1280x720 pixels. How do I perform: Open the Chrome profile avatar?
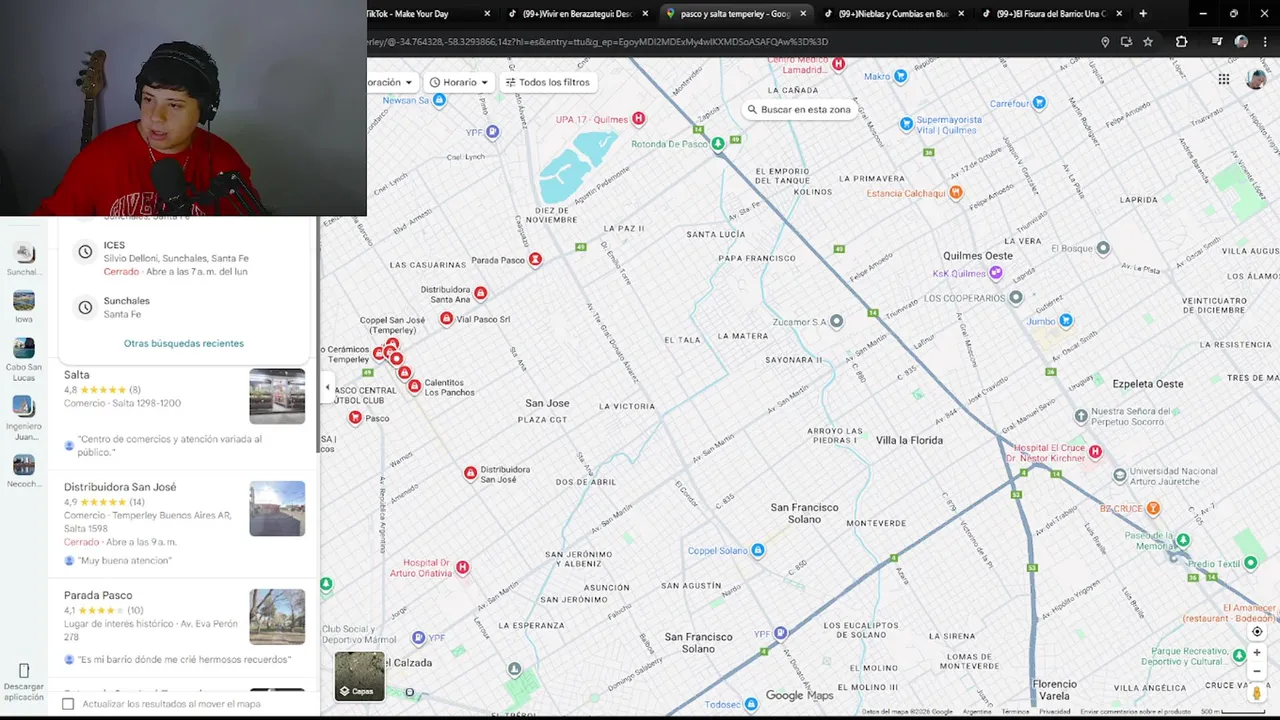pos(1241,42)
